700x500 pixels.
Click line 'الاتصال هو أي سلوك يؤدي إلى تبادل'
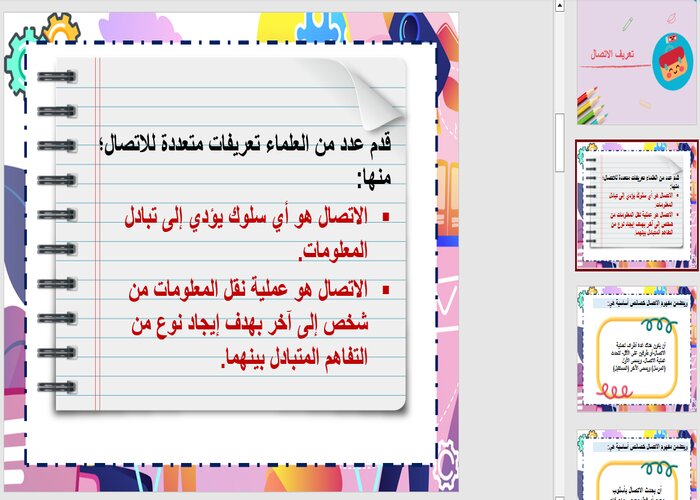tap(246, 217)
